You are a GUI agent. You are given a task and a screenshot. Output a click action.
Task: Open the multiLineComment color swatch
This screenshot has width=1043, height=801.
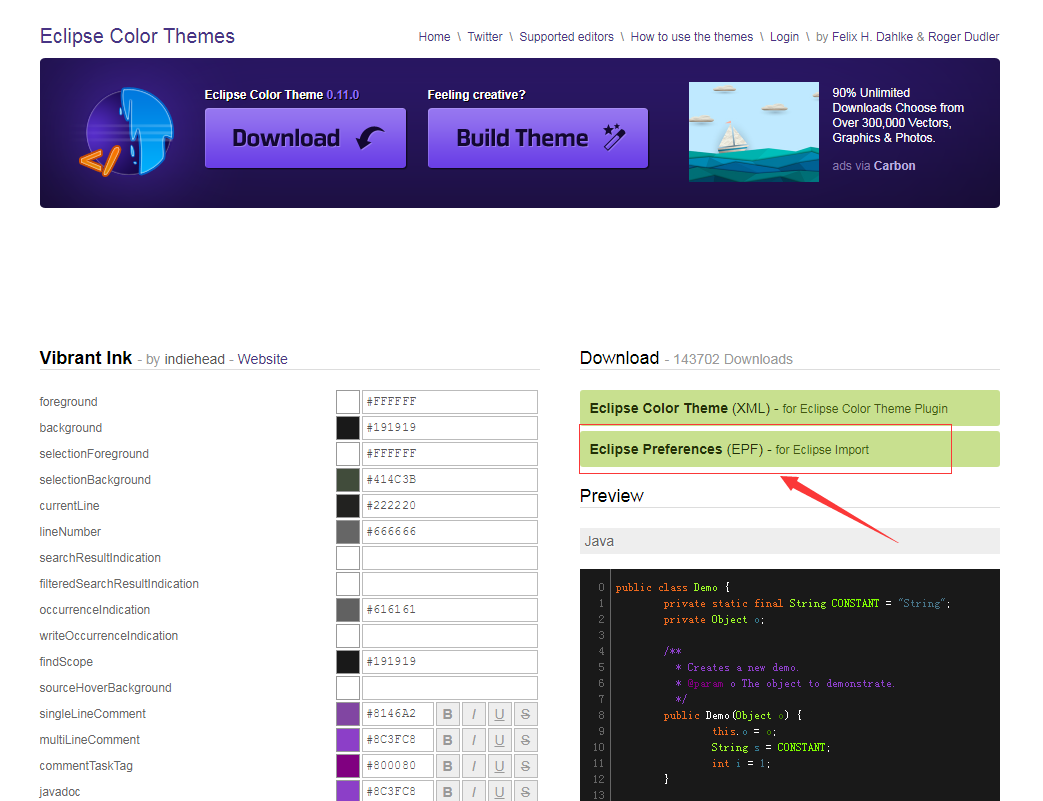tap(348, 740)
